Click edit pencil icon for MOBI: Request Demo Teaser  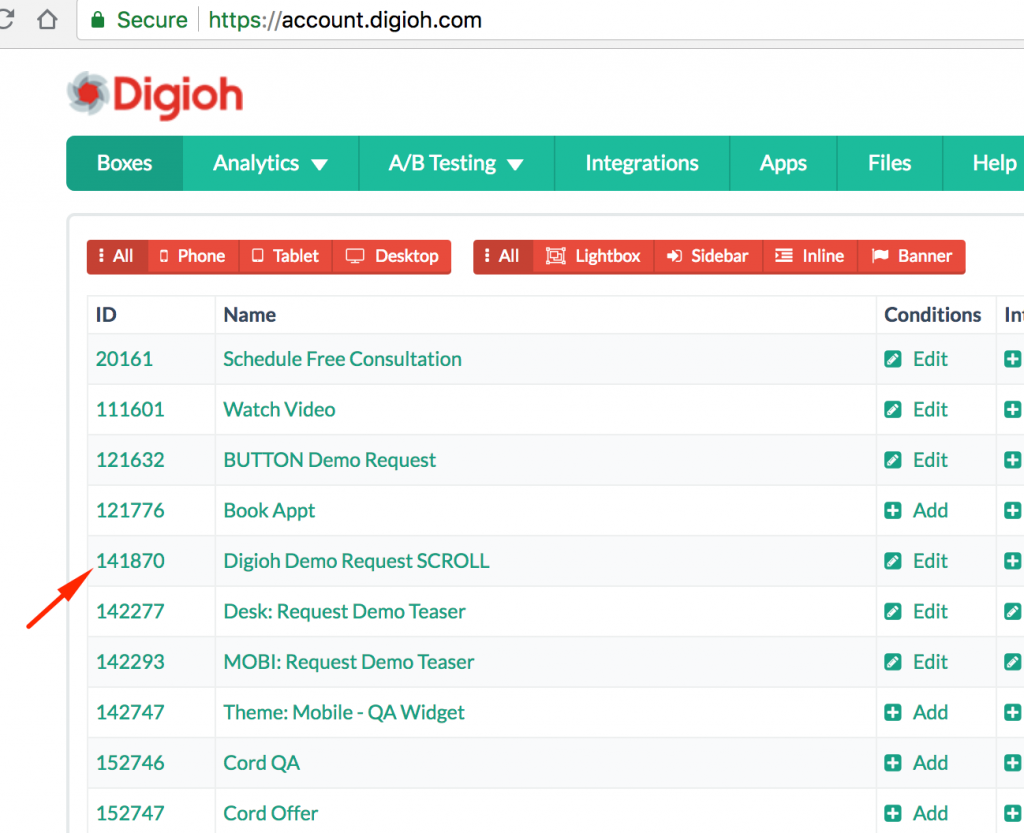click(893, 662)
